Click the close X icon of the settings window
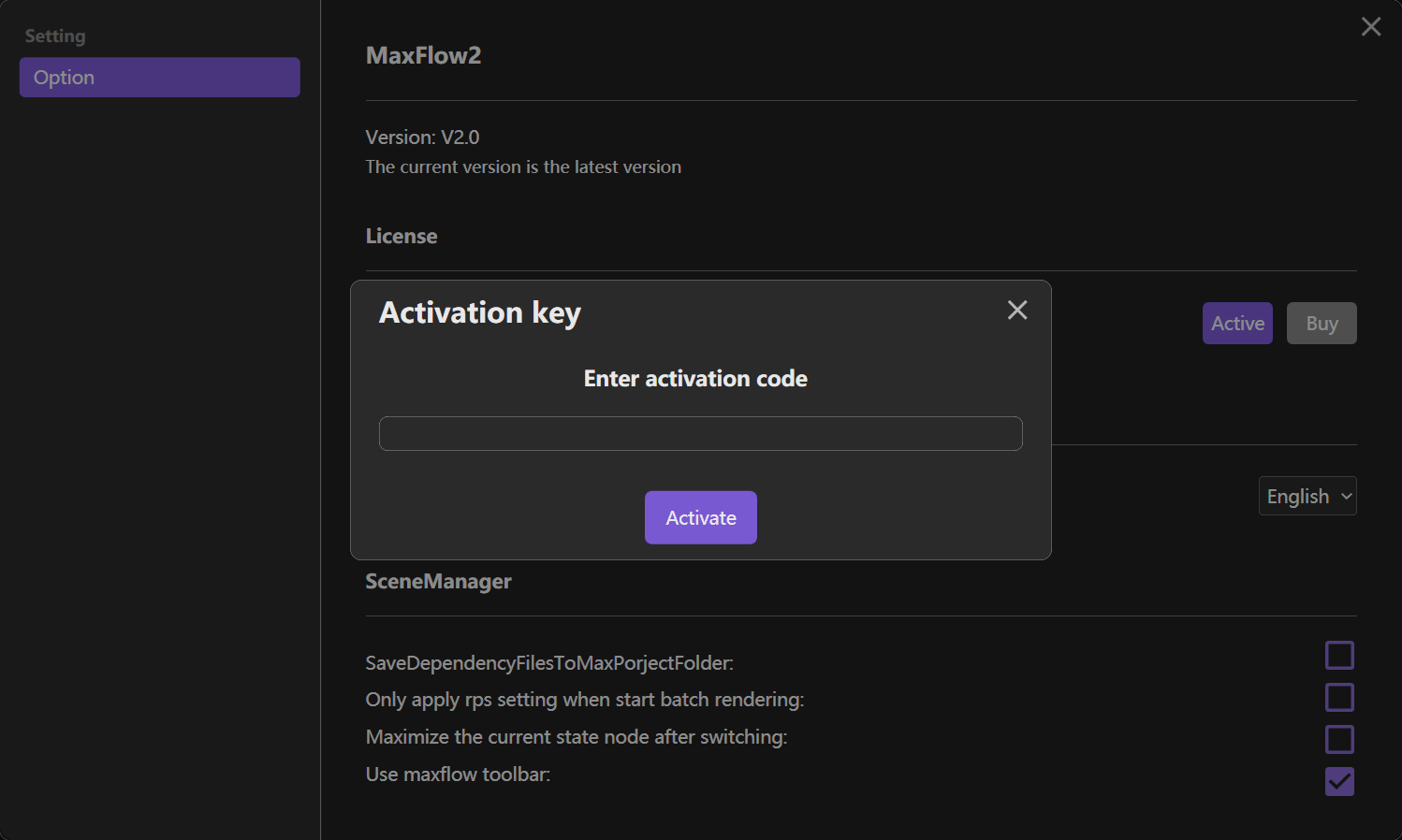The image size is (1402, 840). [1371, 26]
